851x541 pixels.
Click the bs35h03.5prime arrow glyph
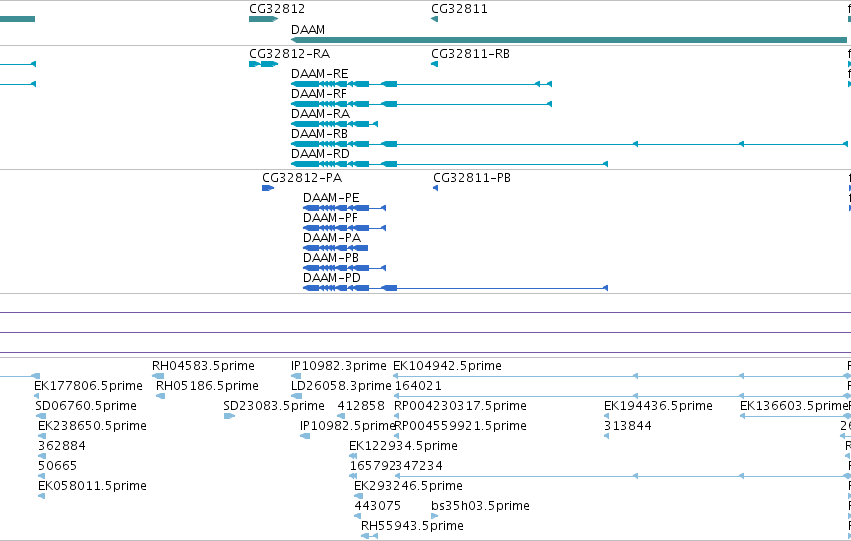point(434,516)
